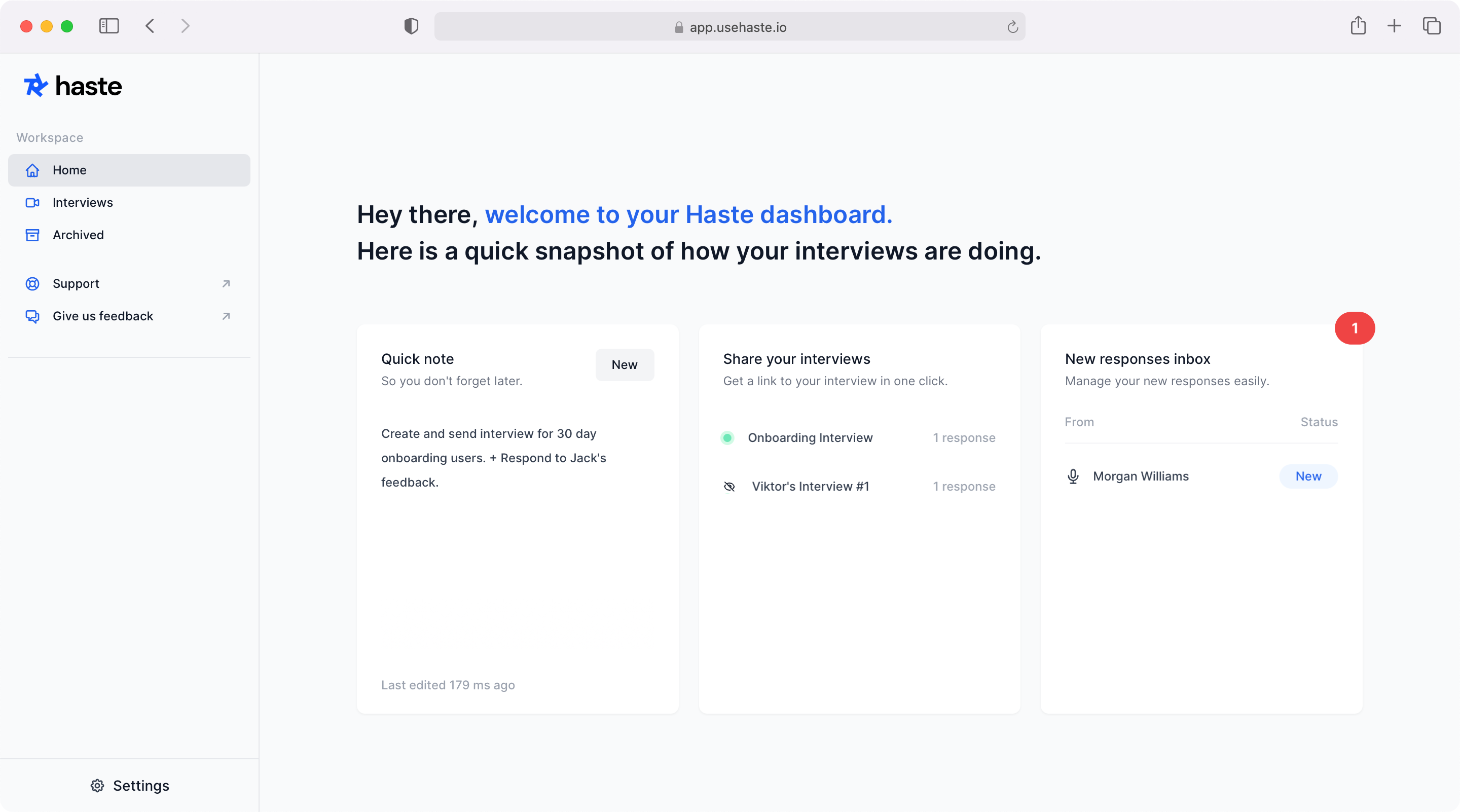The height and width of the screenshot is (812, 1460).
Task: Click the browser address bar
Action: point(730,26)
